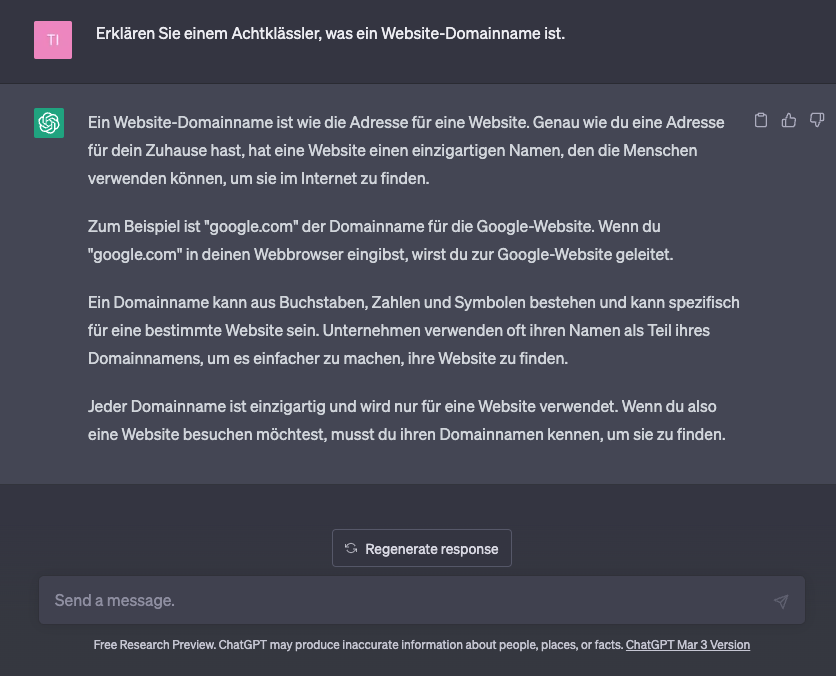This screenshot has width=836, height=676.
Task: Give the response a thumbs up
Action: coord(789,119)
